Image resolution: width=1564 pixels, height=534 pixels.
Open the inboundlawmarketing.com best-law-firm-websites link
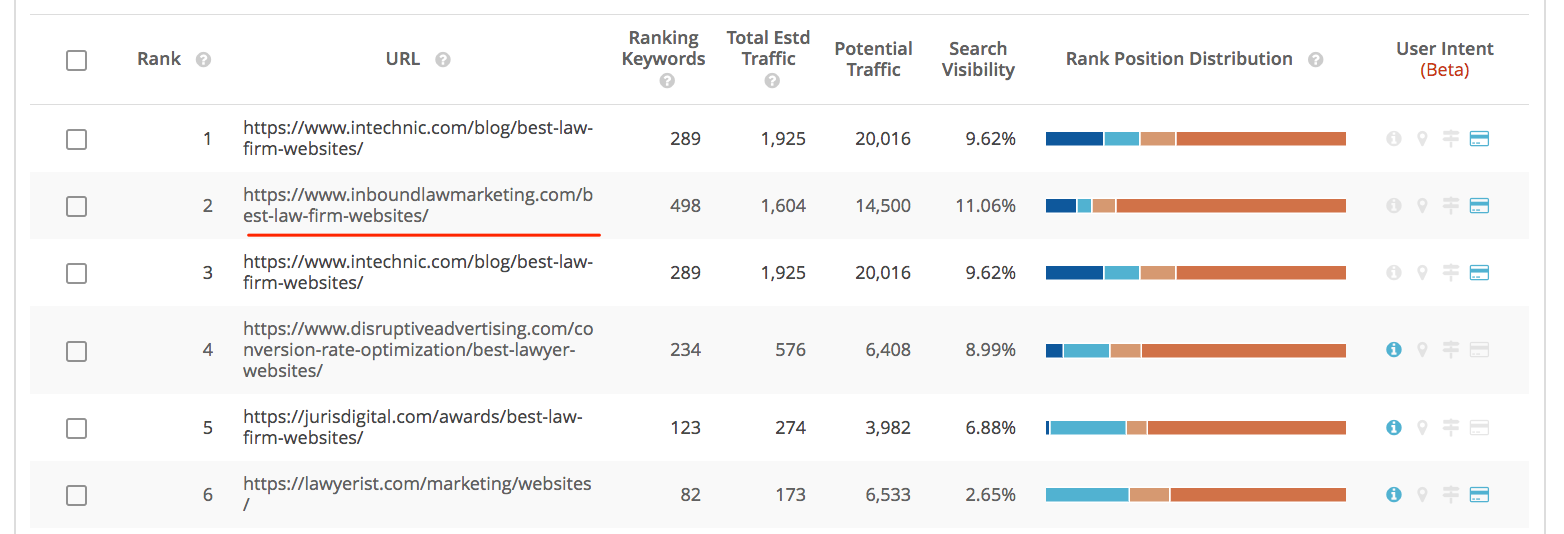point(418,206)
